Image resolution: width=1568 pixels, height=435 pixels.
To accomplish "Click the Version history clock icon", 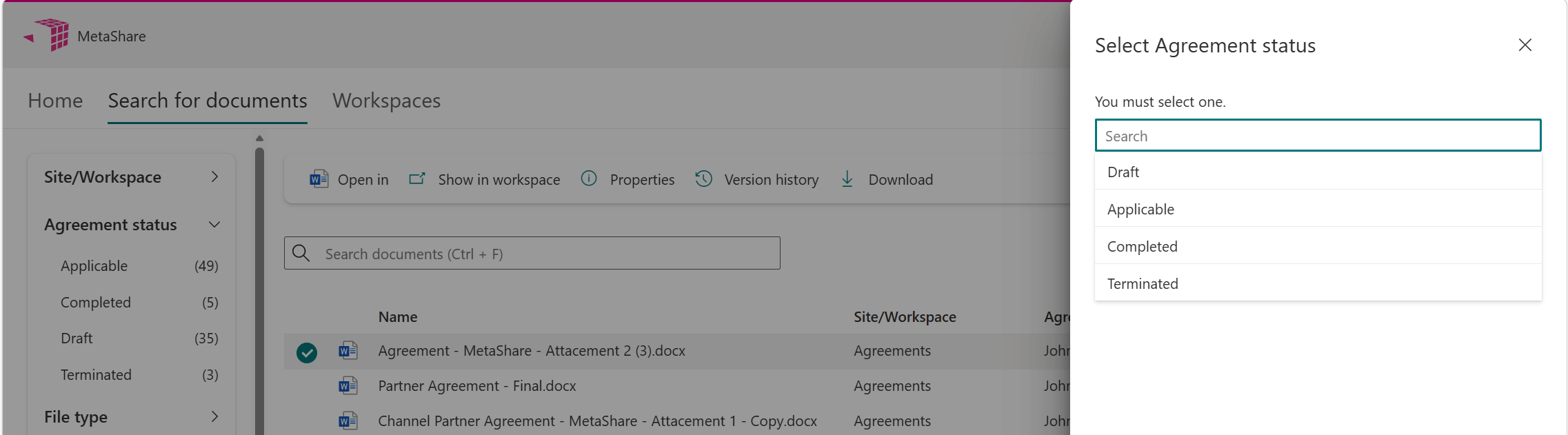I will coord(703,179).
